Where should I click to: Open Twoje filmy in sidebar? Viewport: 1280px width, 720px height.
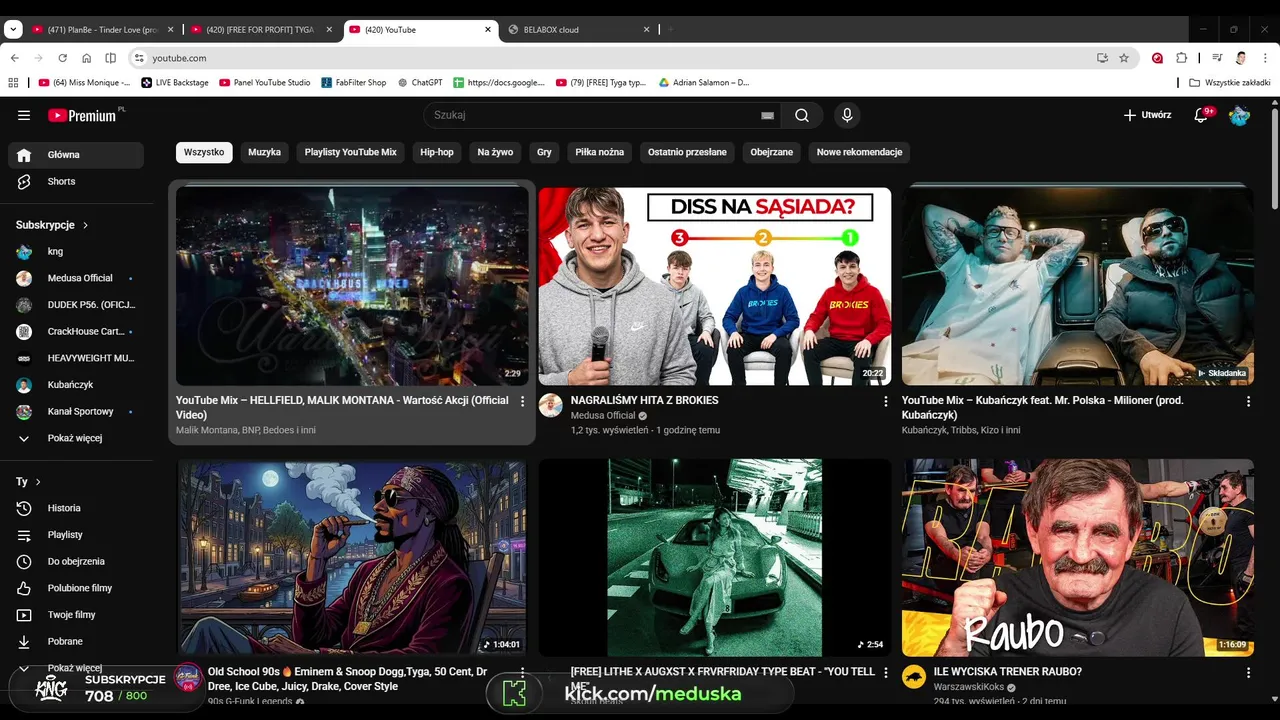coord(76,615)
